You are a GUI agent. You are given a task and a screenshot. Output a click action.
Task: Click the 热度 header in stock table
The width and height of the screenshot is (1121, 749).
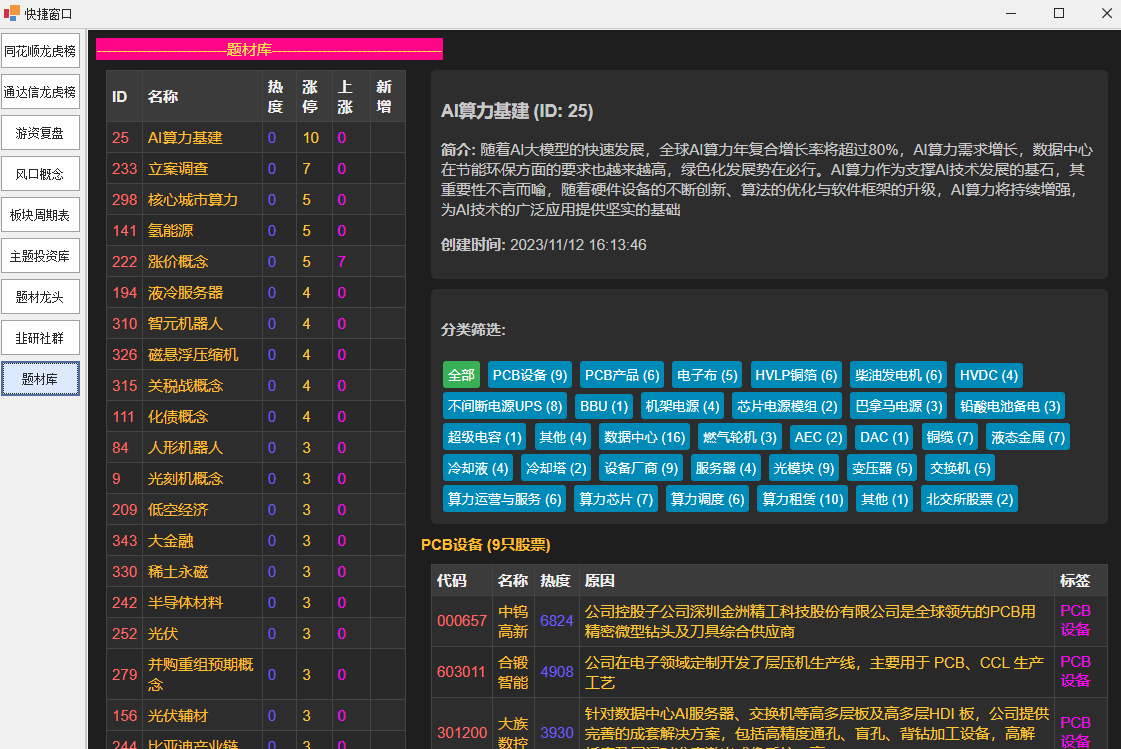click(555, 581)
